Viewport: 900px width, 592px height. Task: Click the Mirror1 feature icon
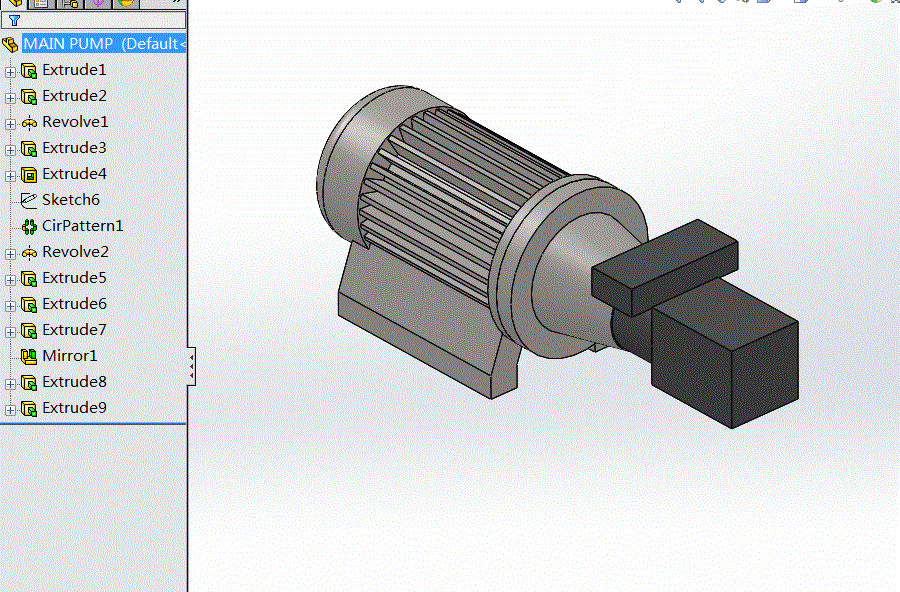28,356
